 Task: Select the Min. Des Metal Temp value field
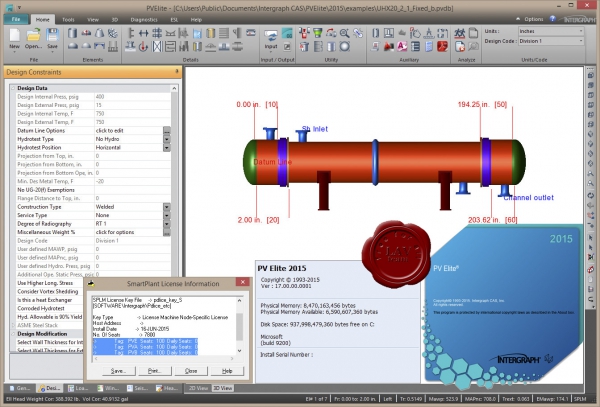pos(132,181)
